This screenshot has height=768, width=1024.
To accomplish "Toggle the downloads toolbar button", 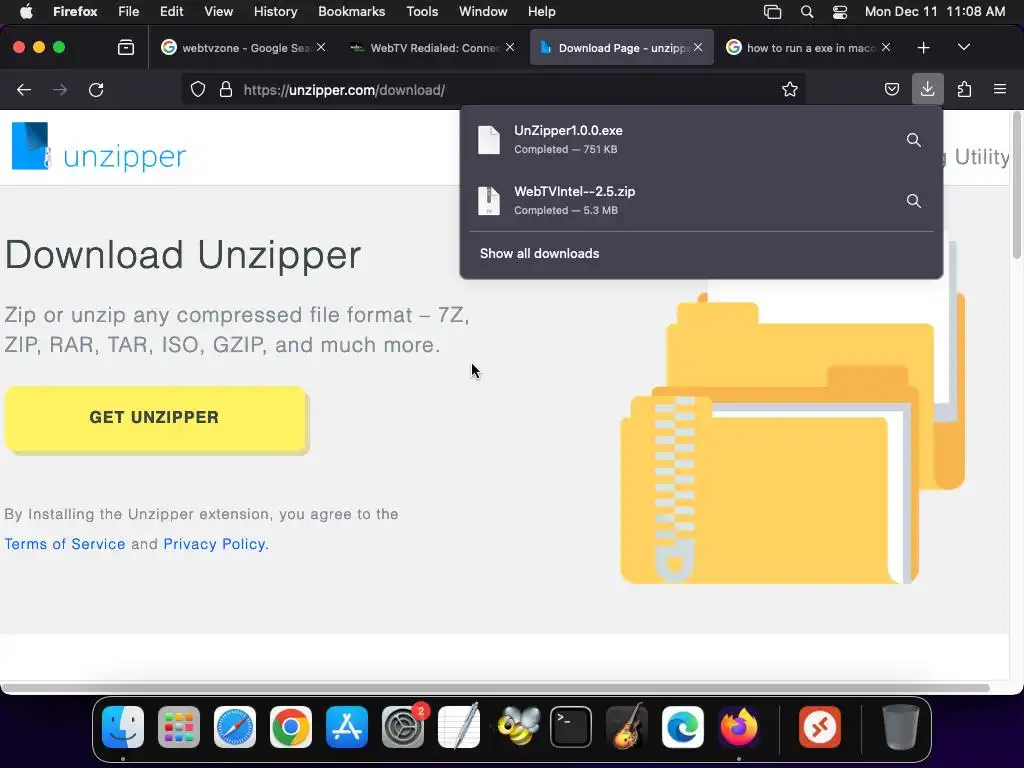I will point(927,89).
